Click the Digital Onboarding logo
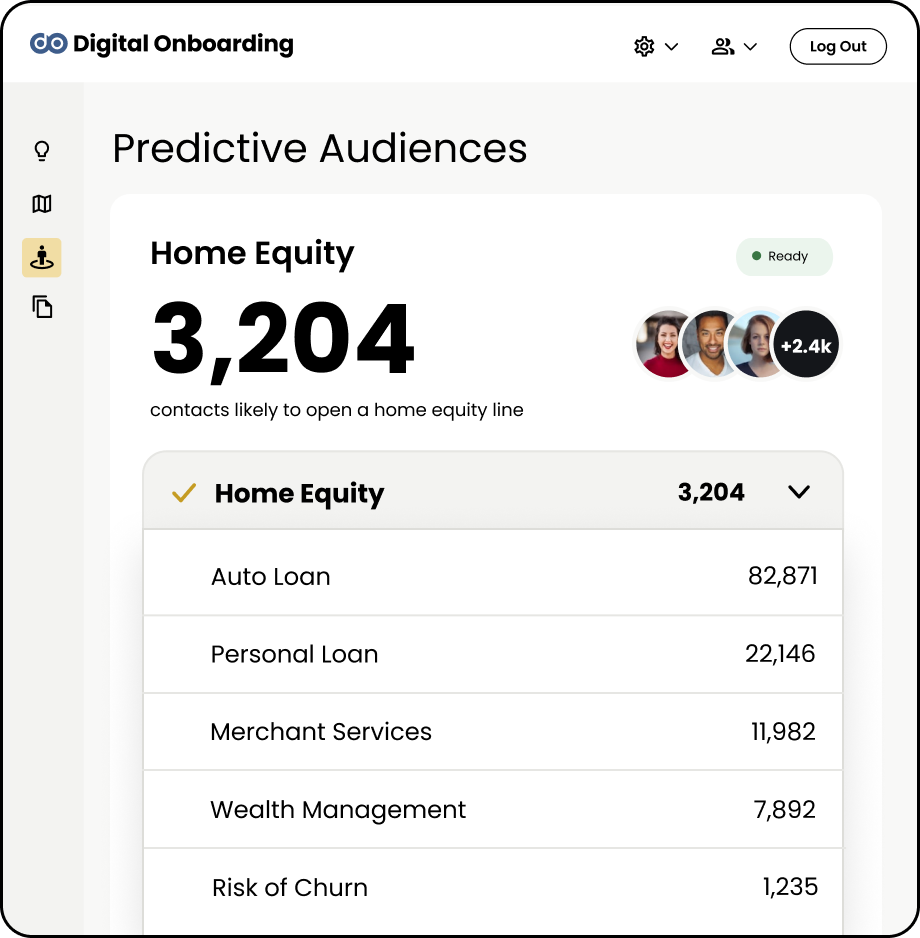 coord(162,44)
